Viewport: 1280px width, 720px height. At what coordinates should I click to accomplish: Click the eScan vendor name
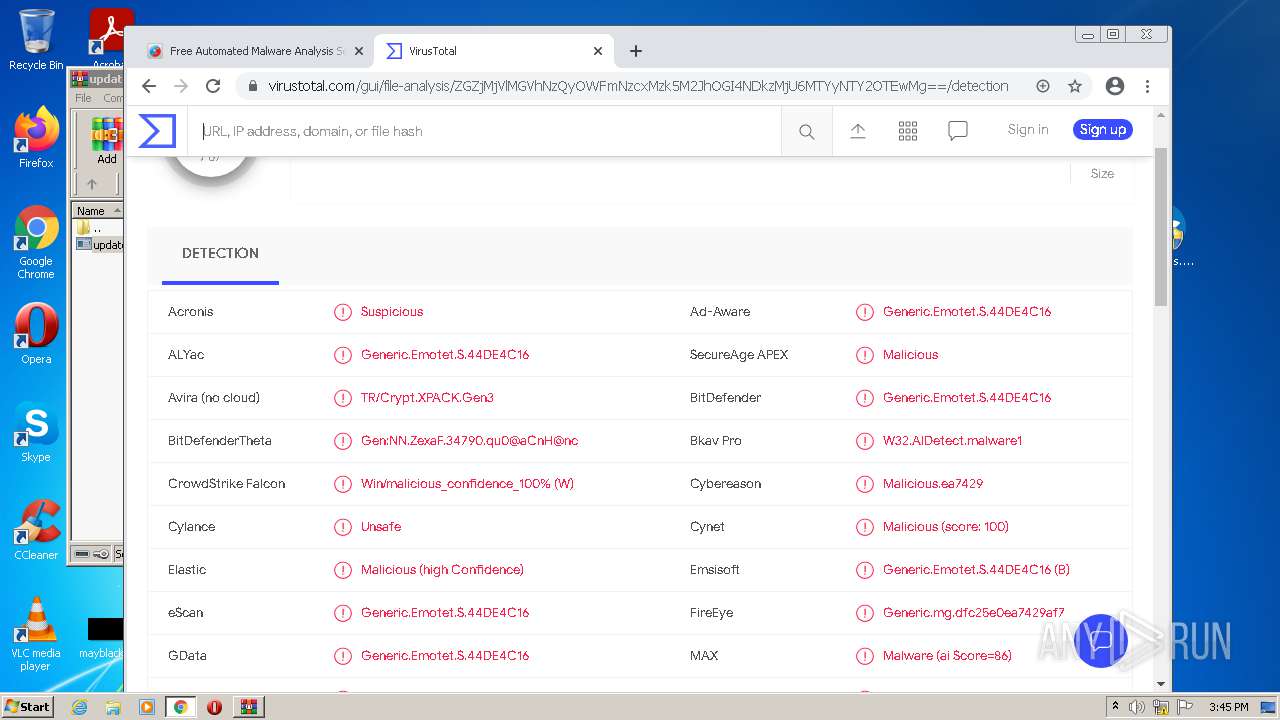[185, 613]
